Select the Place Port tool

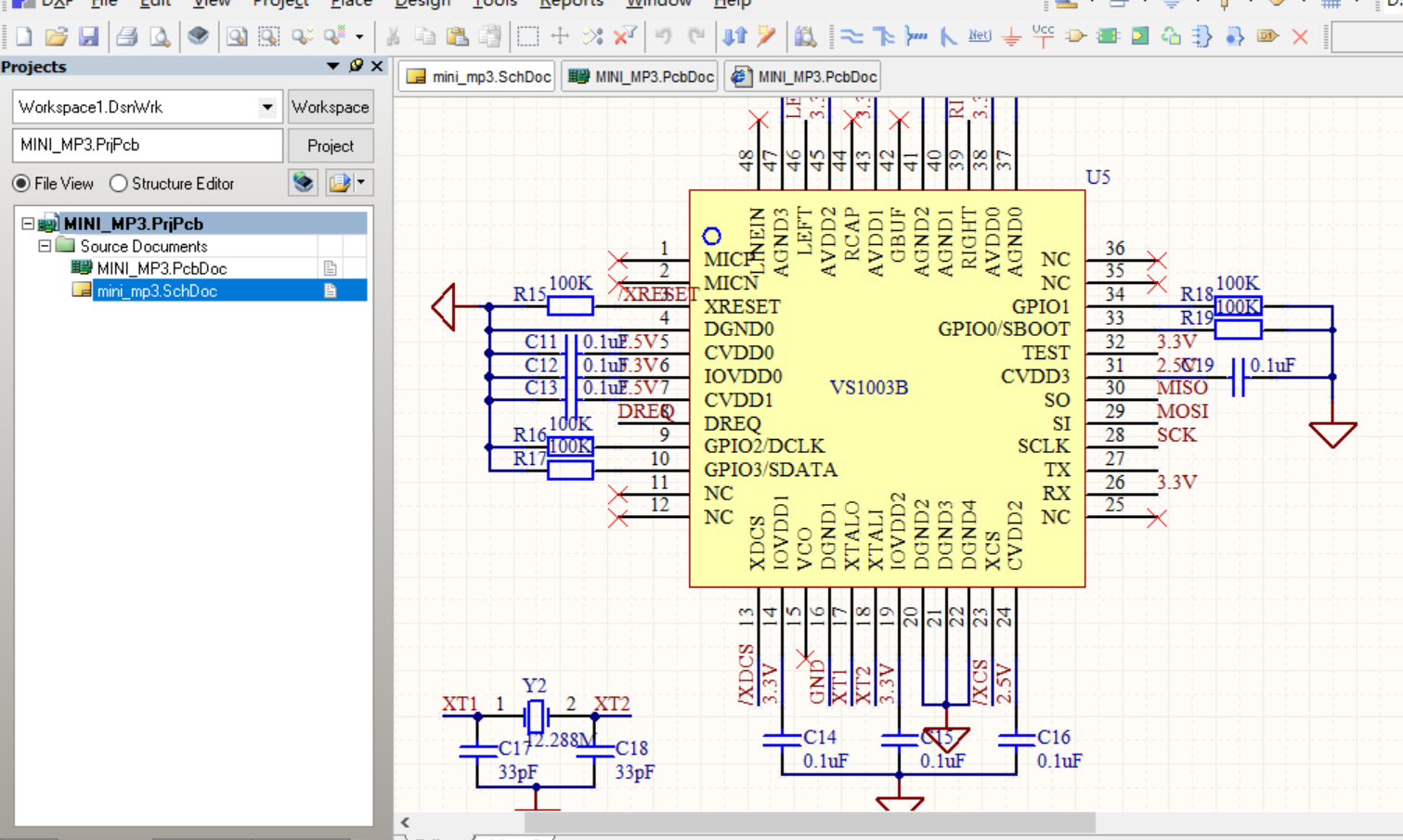point(1267,36)
